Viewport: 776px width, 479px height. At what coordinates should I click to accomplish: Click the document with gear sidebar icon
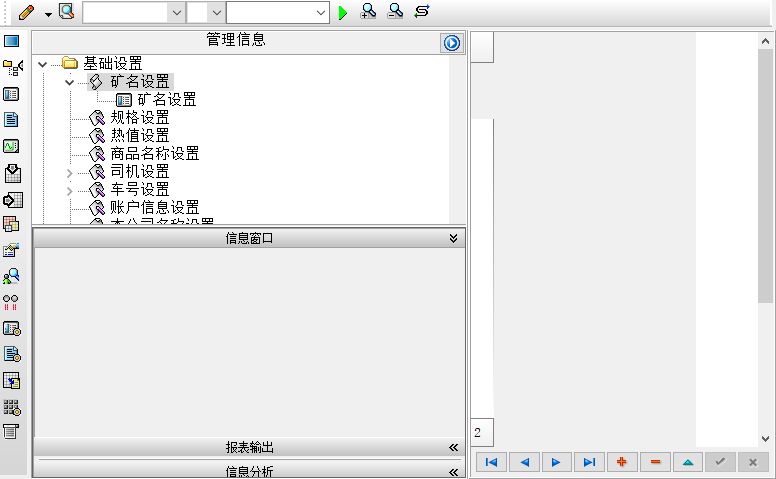12,354
